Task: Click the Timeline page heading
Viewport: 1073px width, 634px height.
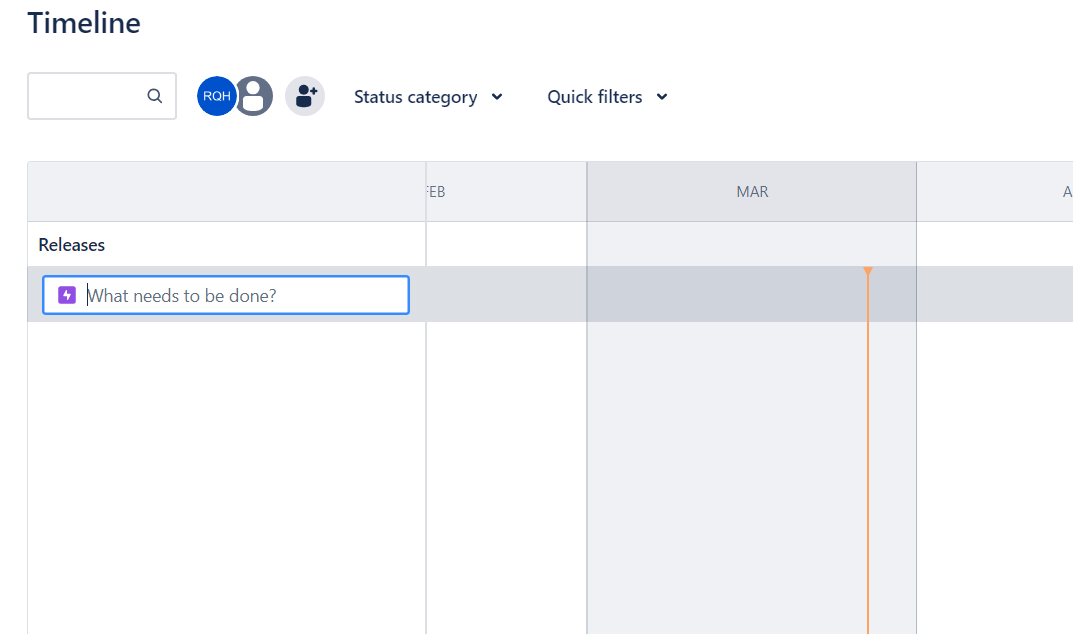Action: tap(83, 22)
